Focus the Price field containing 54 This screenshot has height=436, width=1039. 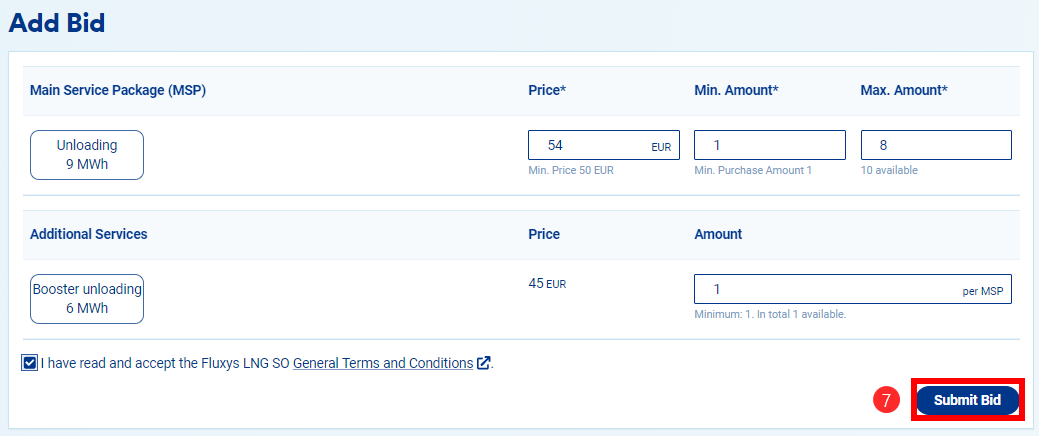590,145
